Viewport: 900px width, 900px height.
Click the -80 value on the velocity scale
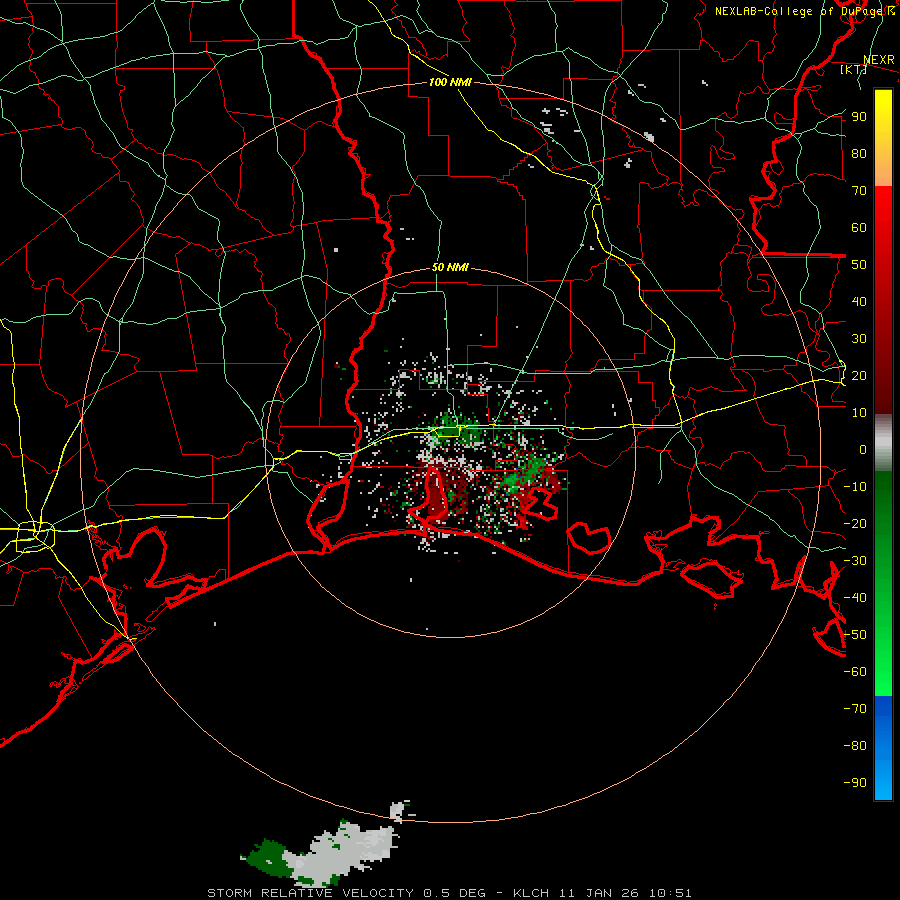[x=855, y=746]
